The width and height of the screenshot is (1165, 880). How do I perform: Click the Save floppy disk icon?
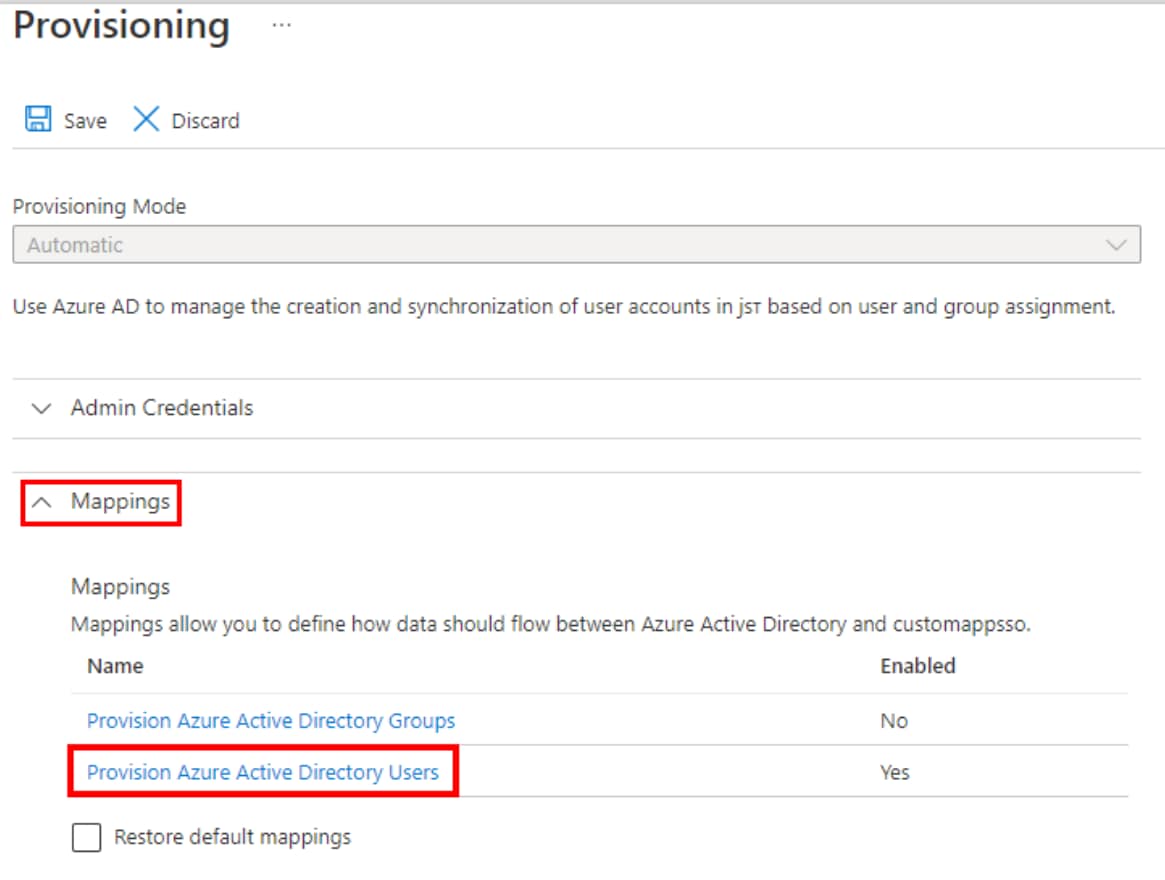click(x=38, y=120)
